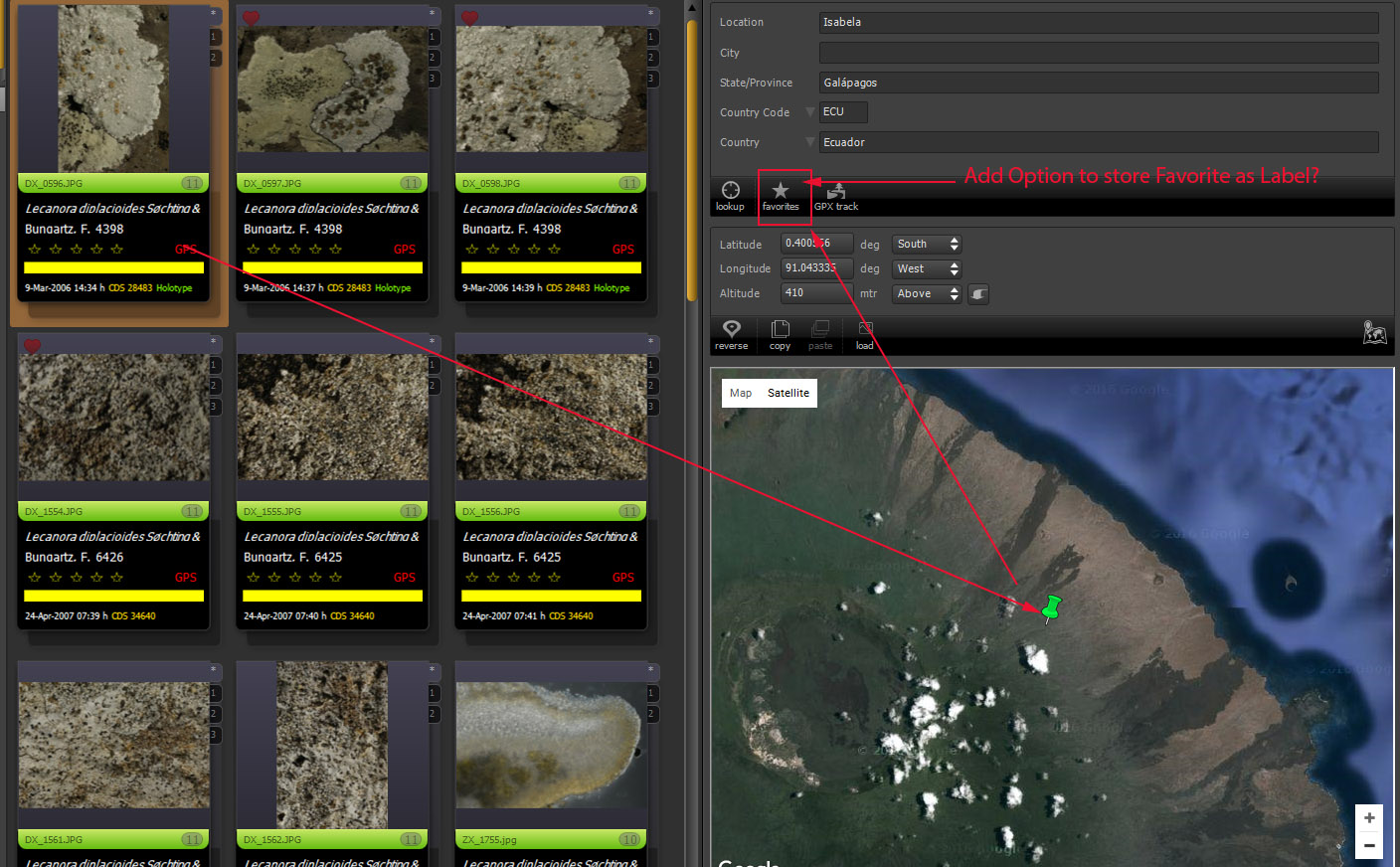Viewport: 1400px width, 867px height.
Task: Click the red GPS indicator on DX_0597.JPG
Action: (x=405, y=250)
